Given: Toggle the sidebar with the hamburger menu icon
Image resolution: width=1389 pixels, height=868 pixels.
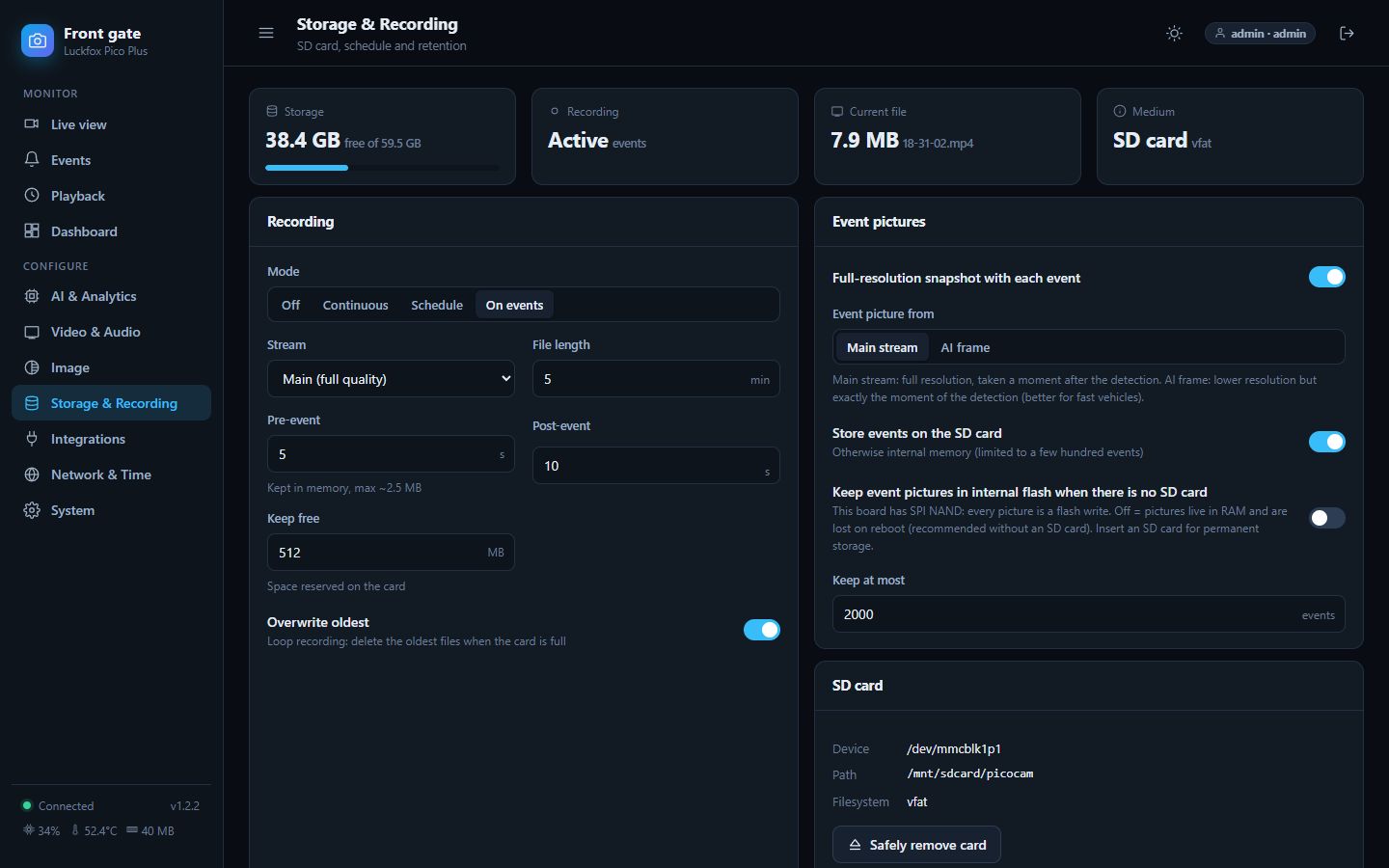Looking at the screenshot, I should pyautogui.click(x=266, y=33).
